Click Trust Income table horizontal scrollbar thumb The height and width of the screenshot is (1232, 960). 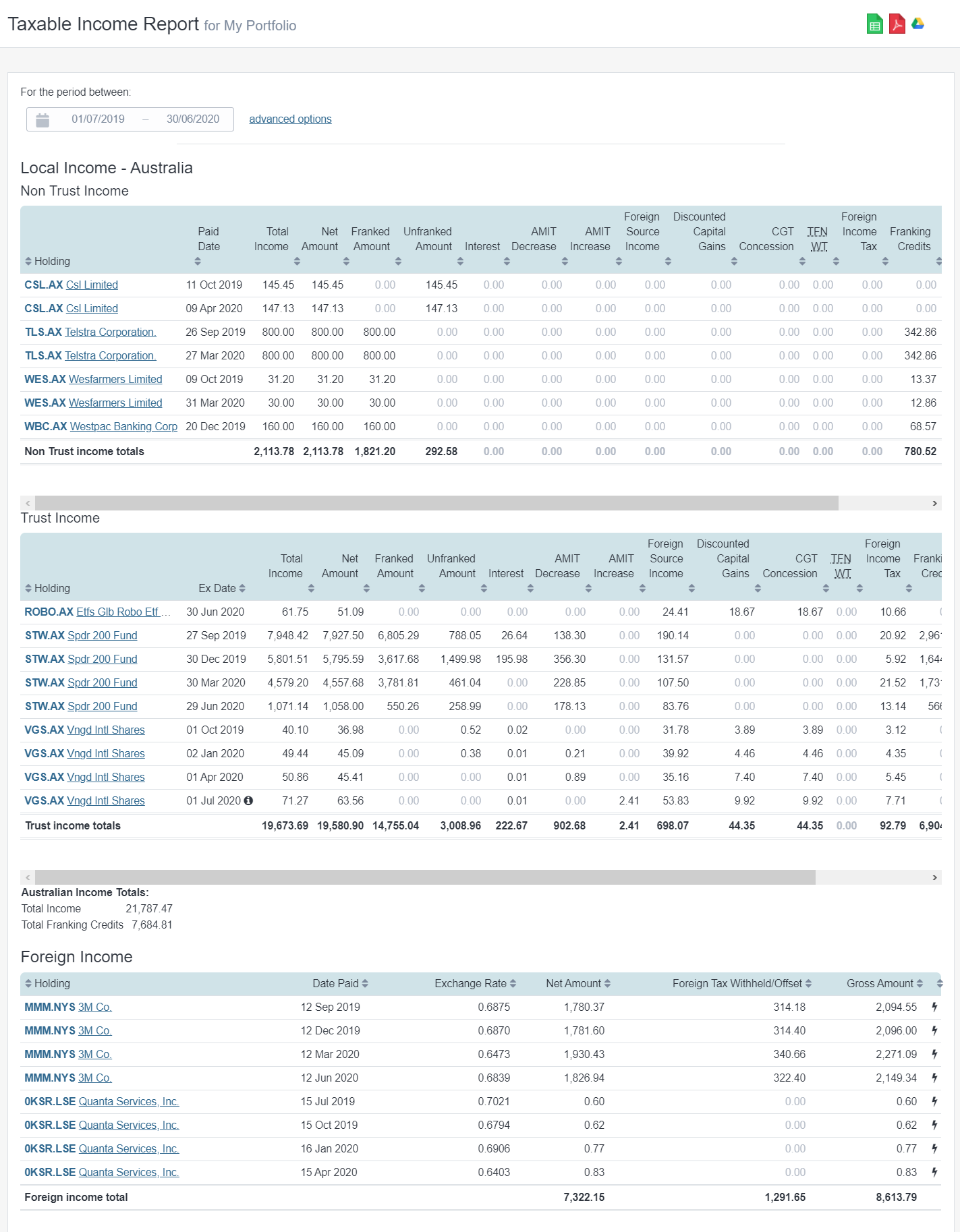(x=425, y=877)
